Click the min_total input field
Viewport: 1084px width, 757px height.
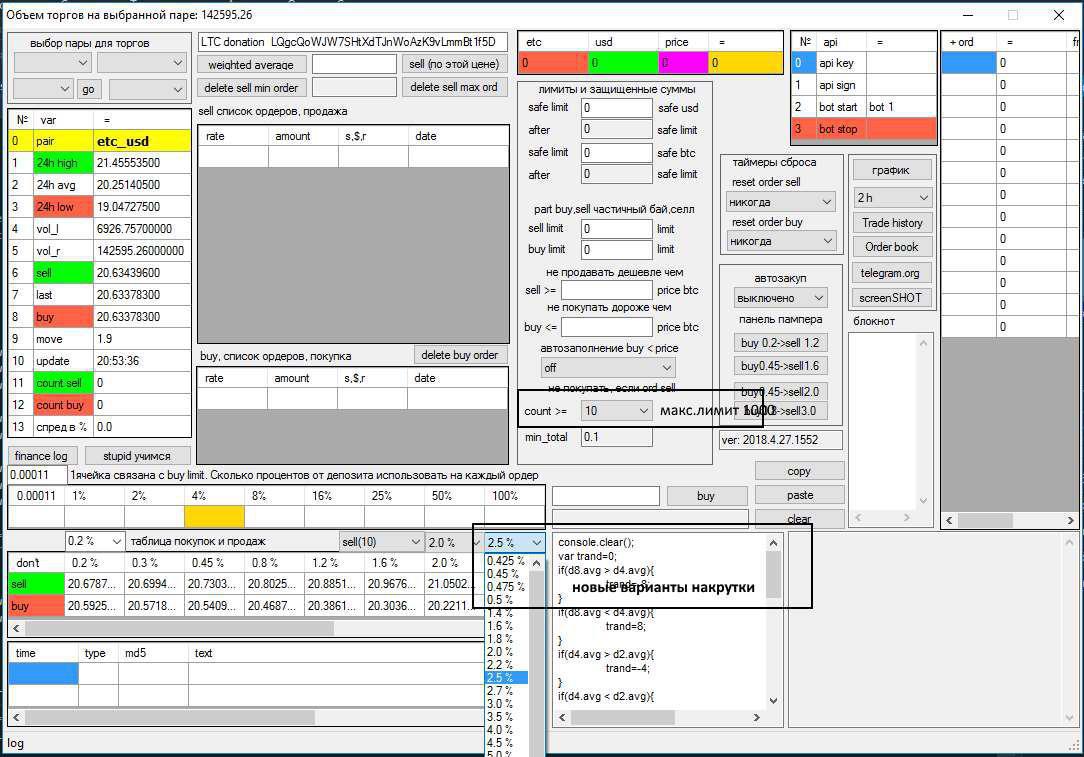tap(617, 437)
